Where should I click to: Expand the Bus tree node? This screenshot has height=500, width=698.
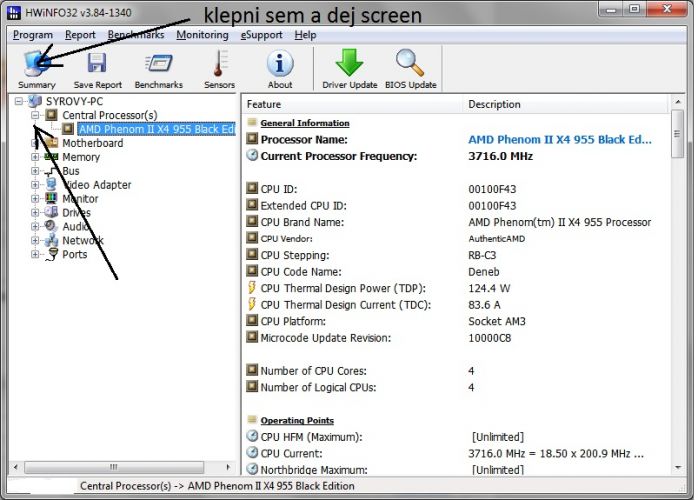[x=35, y=171]
